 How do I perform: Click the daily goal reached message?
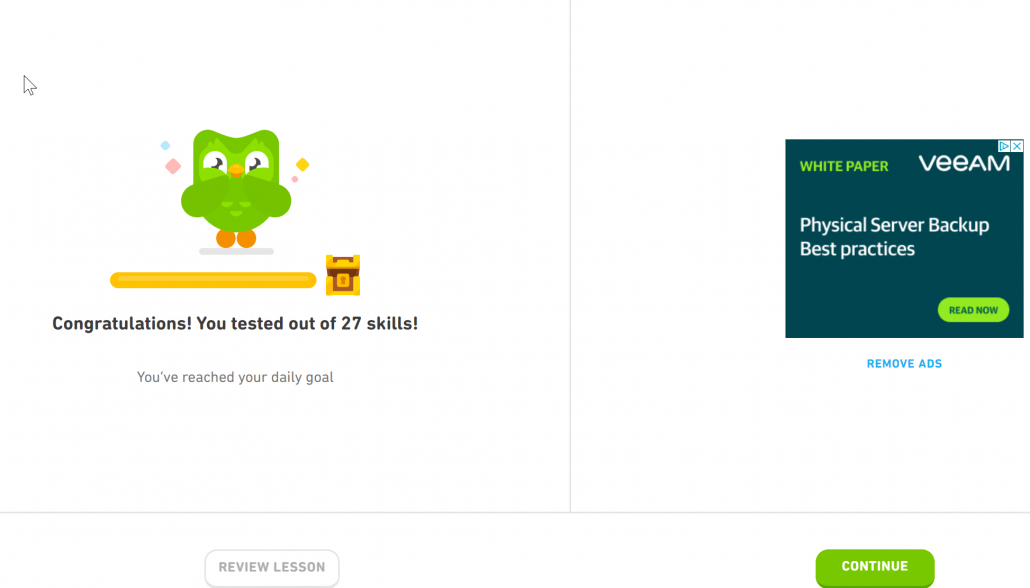coord(235,377)
